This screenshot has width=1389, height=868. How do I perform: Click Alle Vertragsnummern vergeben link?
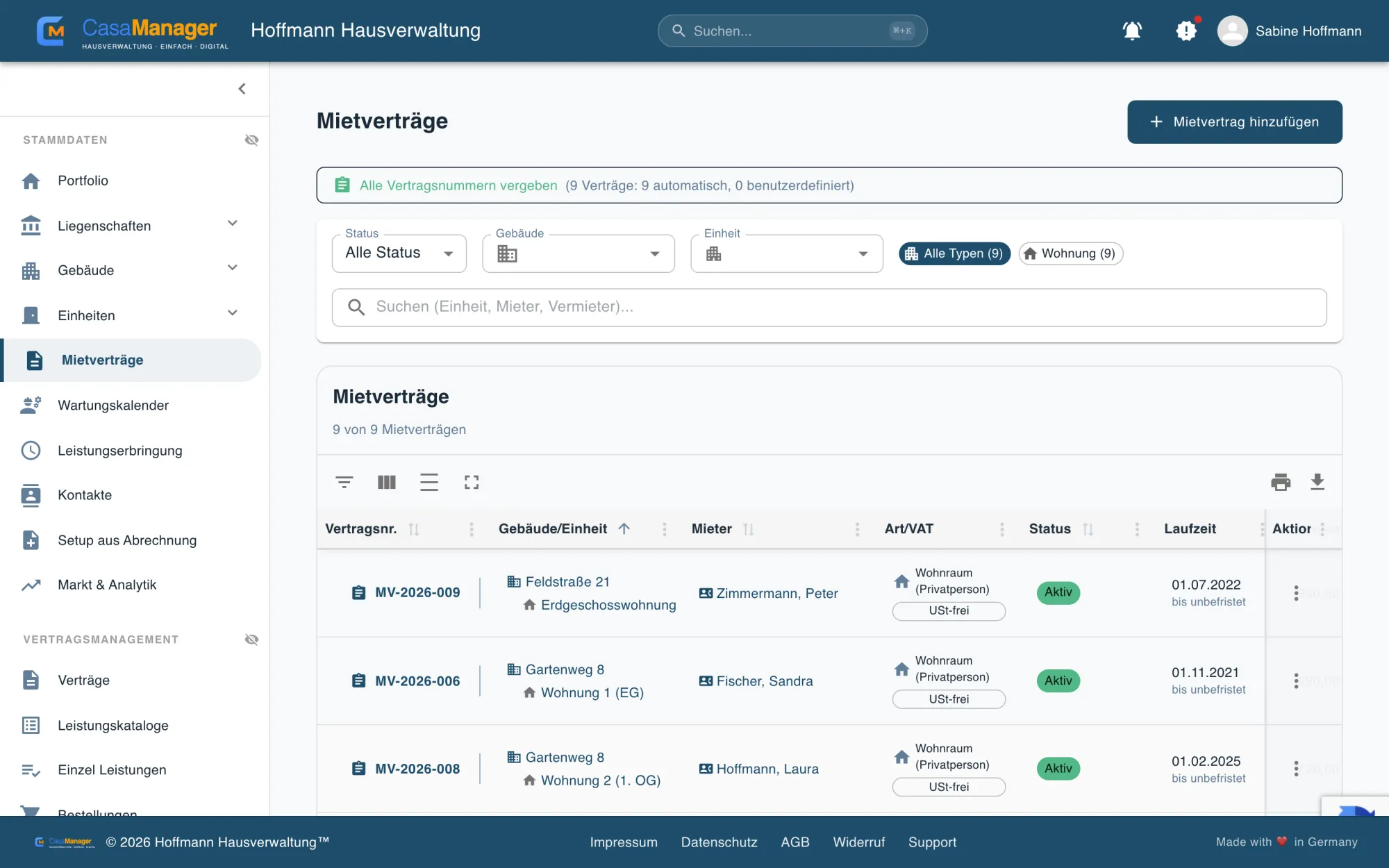pyautogui.click(x=458, y=185)
